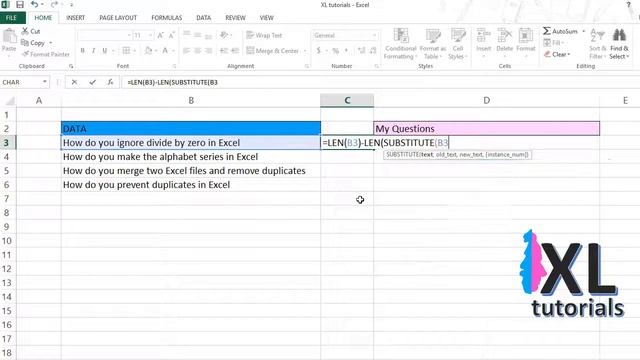Image resolution: width=640 pixels, height=360 pixels.
Task: Expand the Copy dropdown arrow
Action: click(x=51, y=42)
